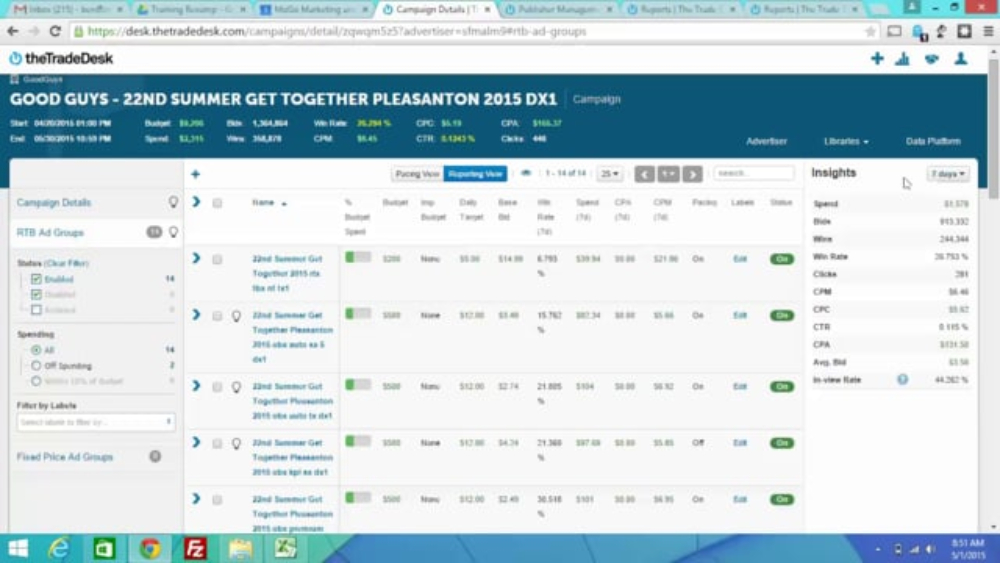Click the budget spent bar in the 21.885% row
The height and width of the screenshot is (563, 1000).
pos(358,384)
